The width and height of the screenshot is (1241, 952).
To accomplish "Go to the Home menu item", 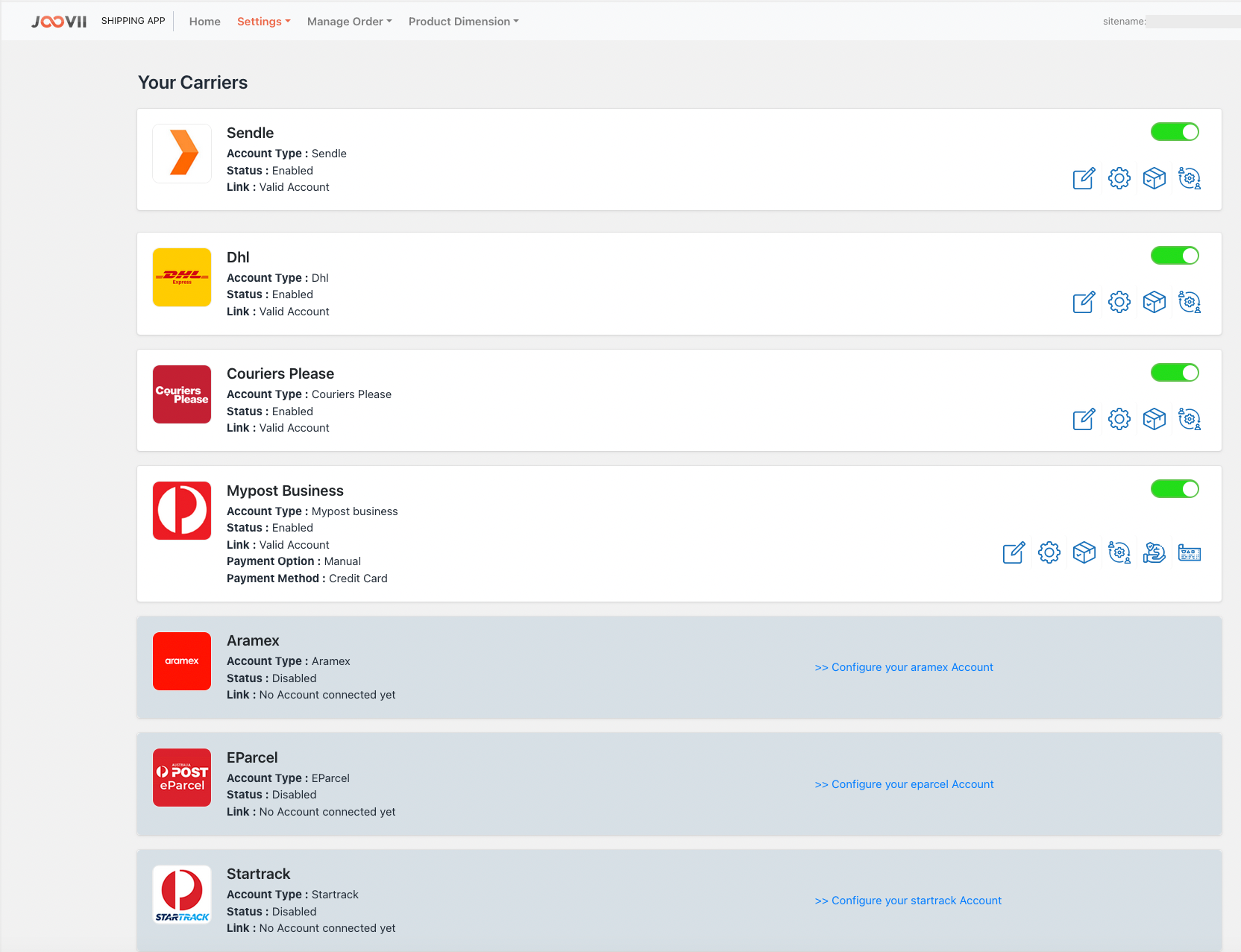I will [x=204, y=22].
